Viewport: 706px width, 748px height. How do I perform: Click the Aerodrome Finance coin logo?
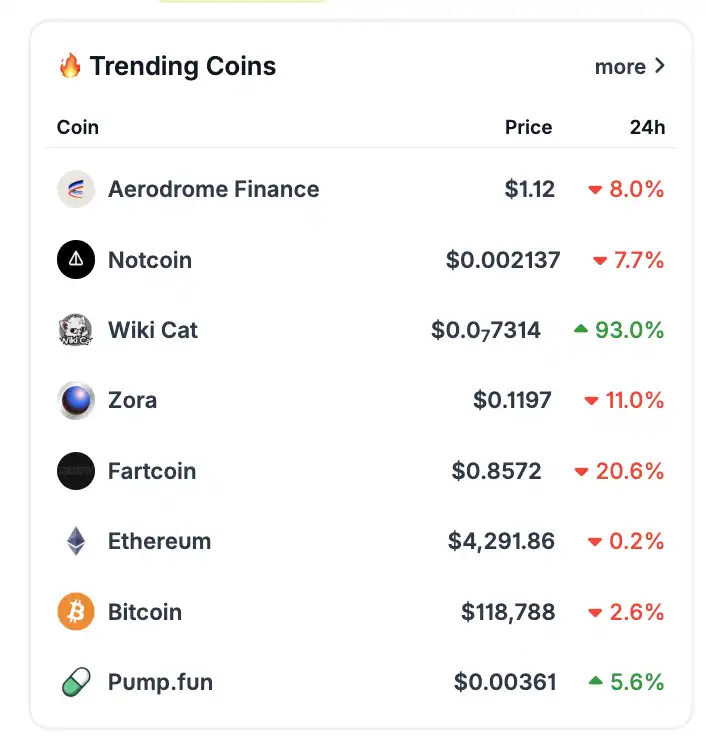tap(76, 189)
